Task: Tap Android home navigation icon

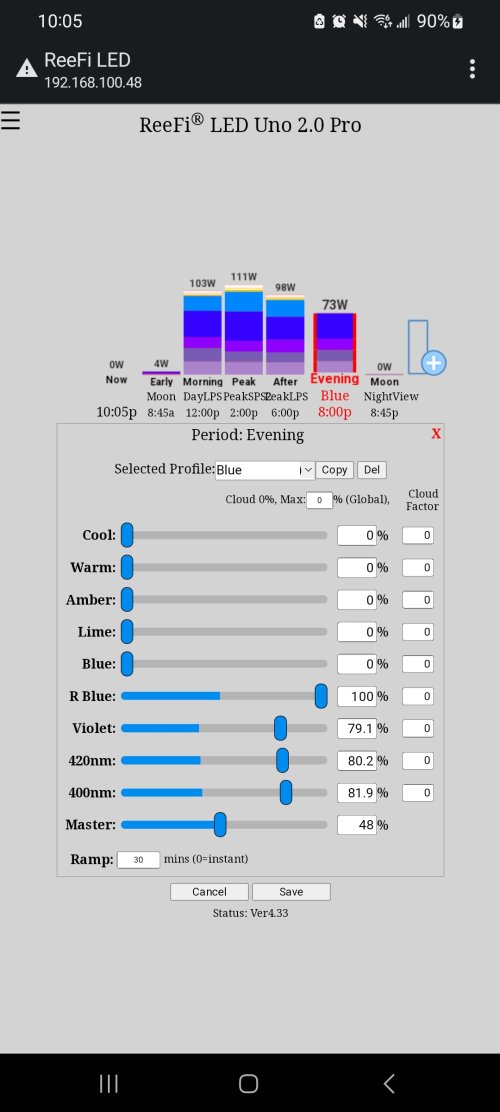Action: [249, 1083]
